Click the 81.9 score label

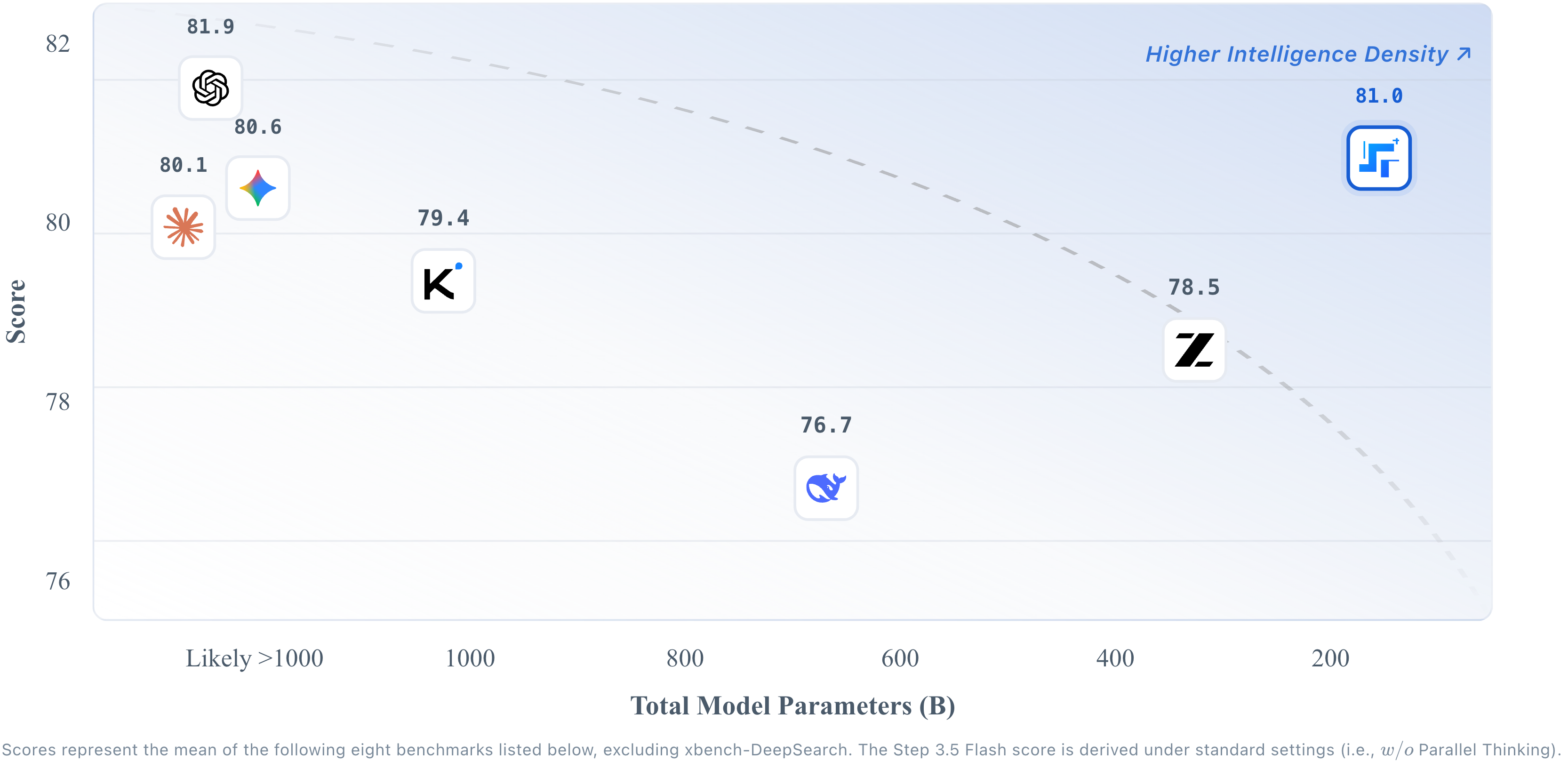[210, 27]
